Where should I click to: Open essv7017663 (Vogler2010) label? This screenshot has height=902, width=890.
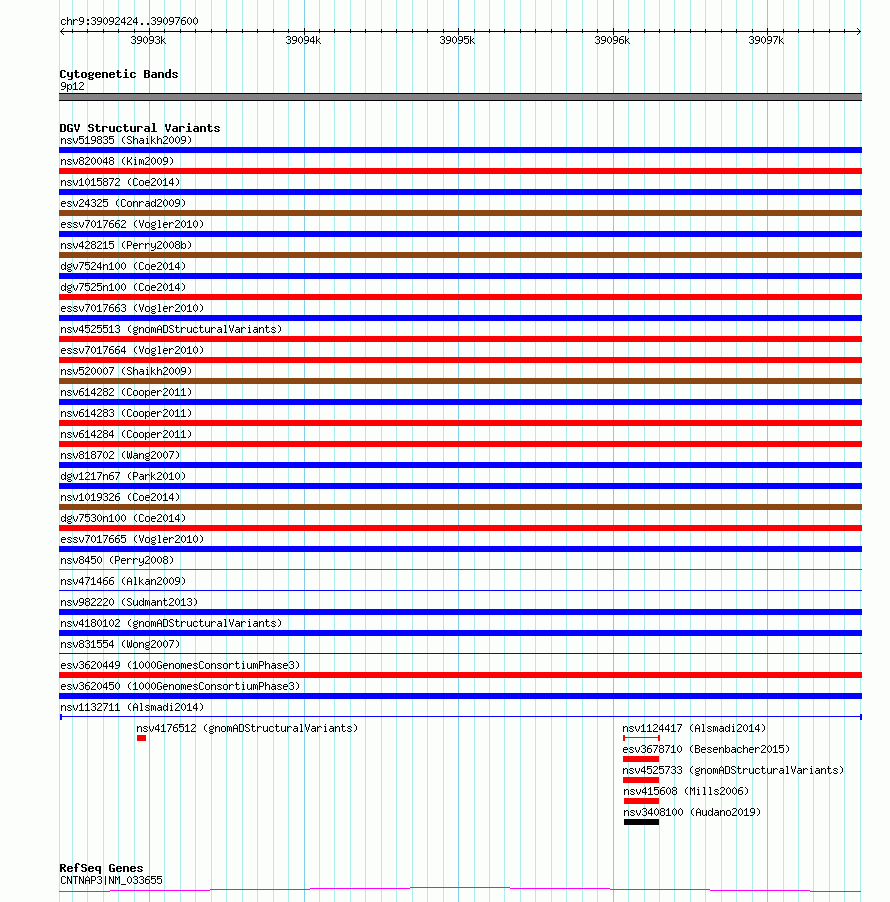point(132,308)
